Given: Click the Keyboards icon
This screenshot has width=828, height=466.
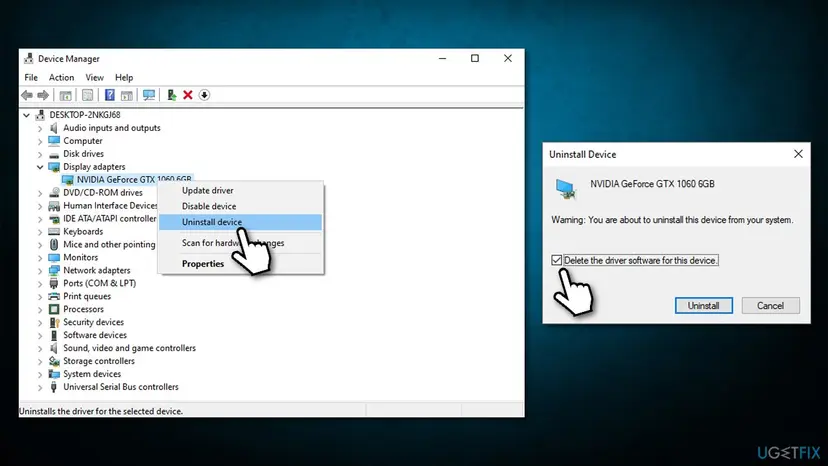Looking at the screenshot, I should tap(54, 231).
